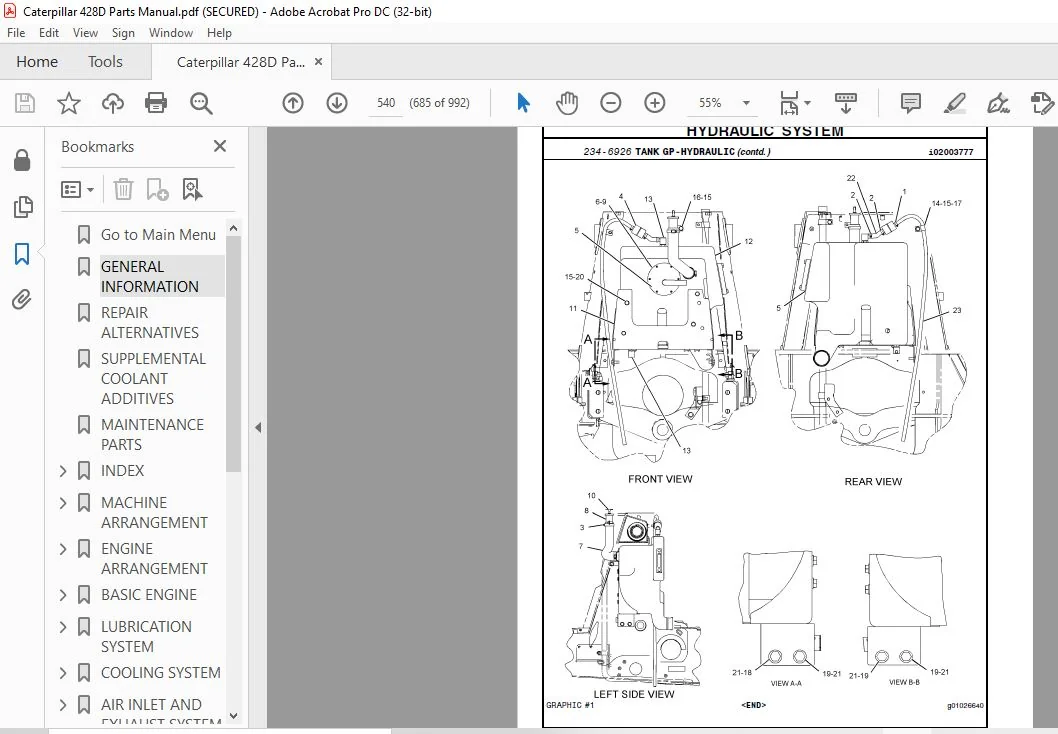Open zoom level dropdown arrow

point(746,103)
